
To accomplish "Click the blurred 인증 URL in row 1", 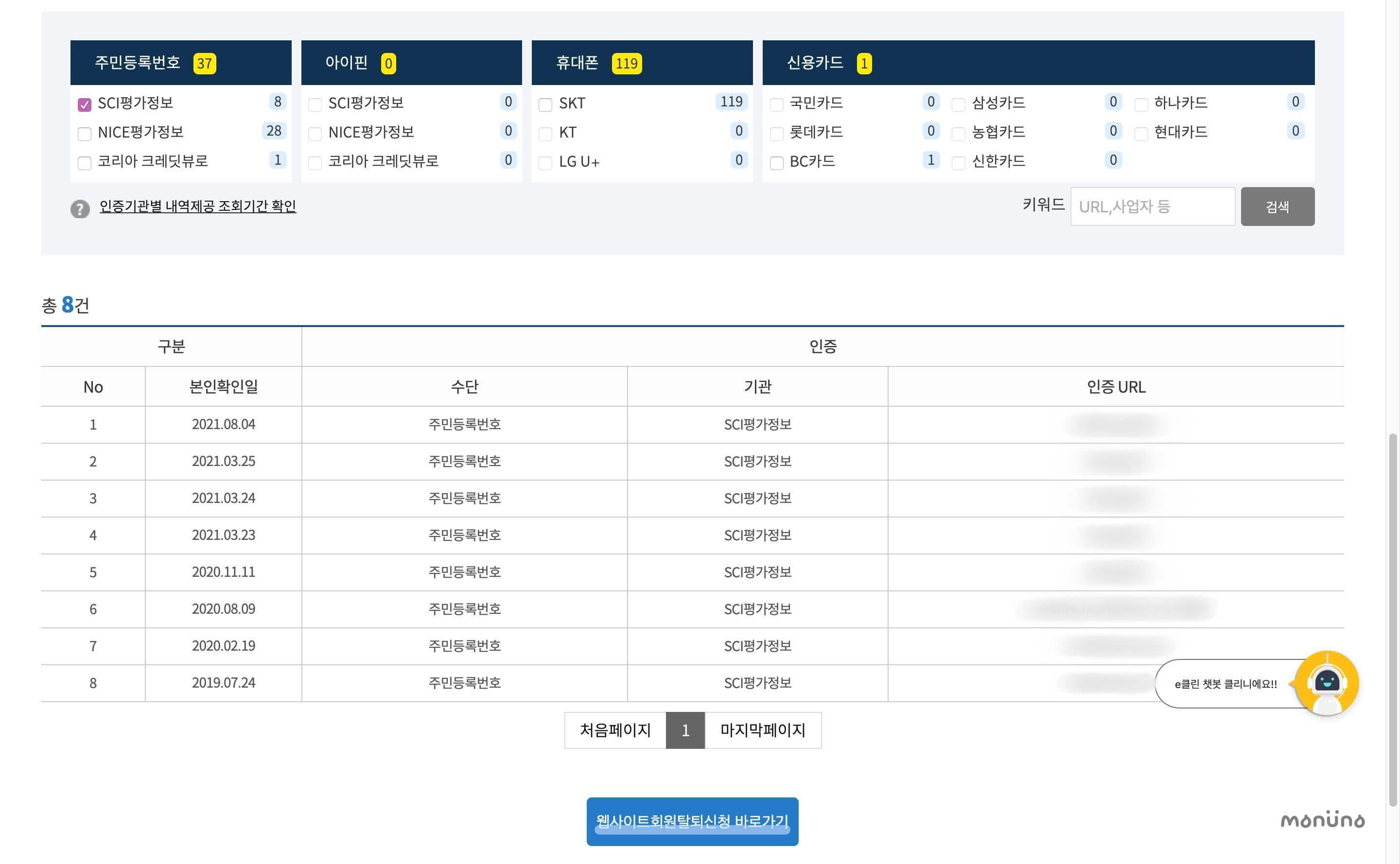I will coord(1115,425).
